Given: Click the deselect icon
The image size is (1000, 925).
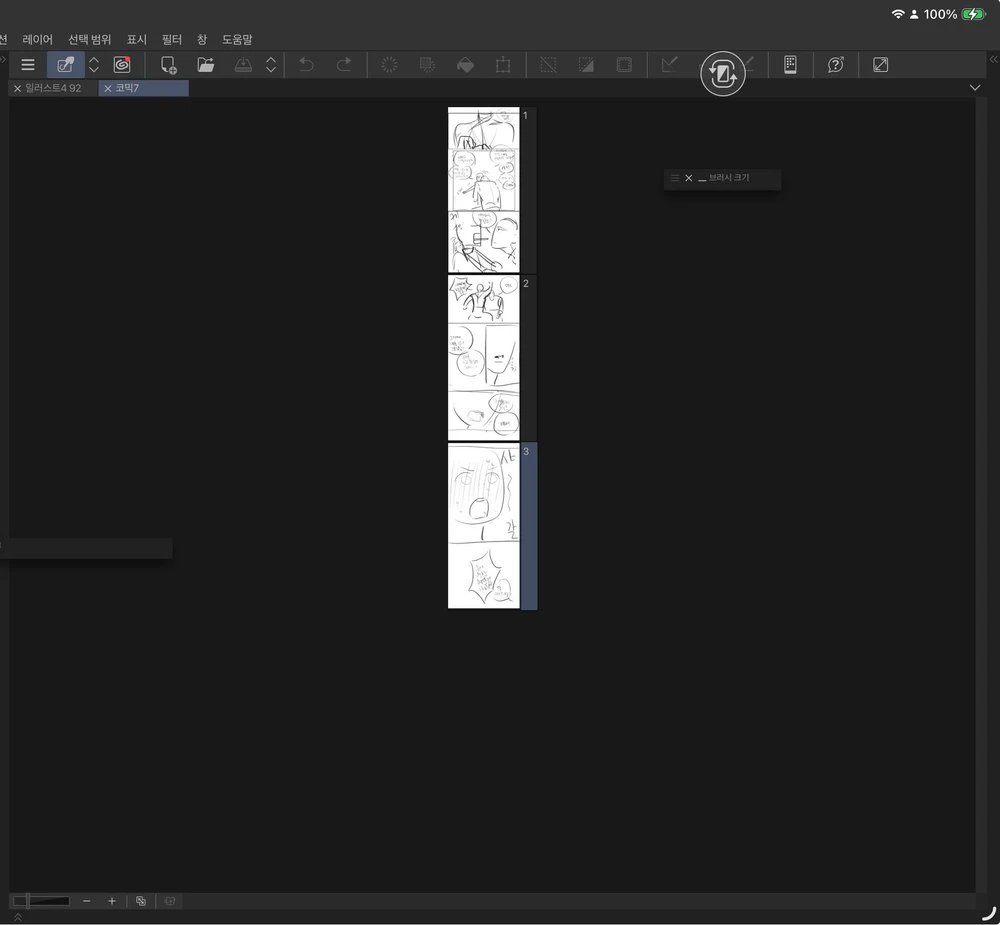Looking at the screenshot, I should 548,64.
